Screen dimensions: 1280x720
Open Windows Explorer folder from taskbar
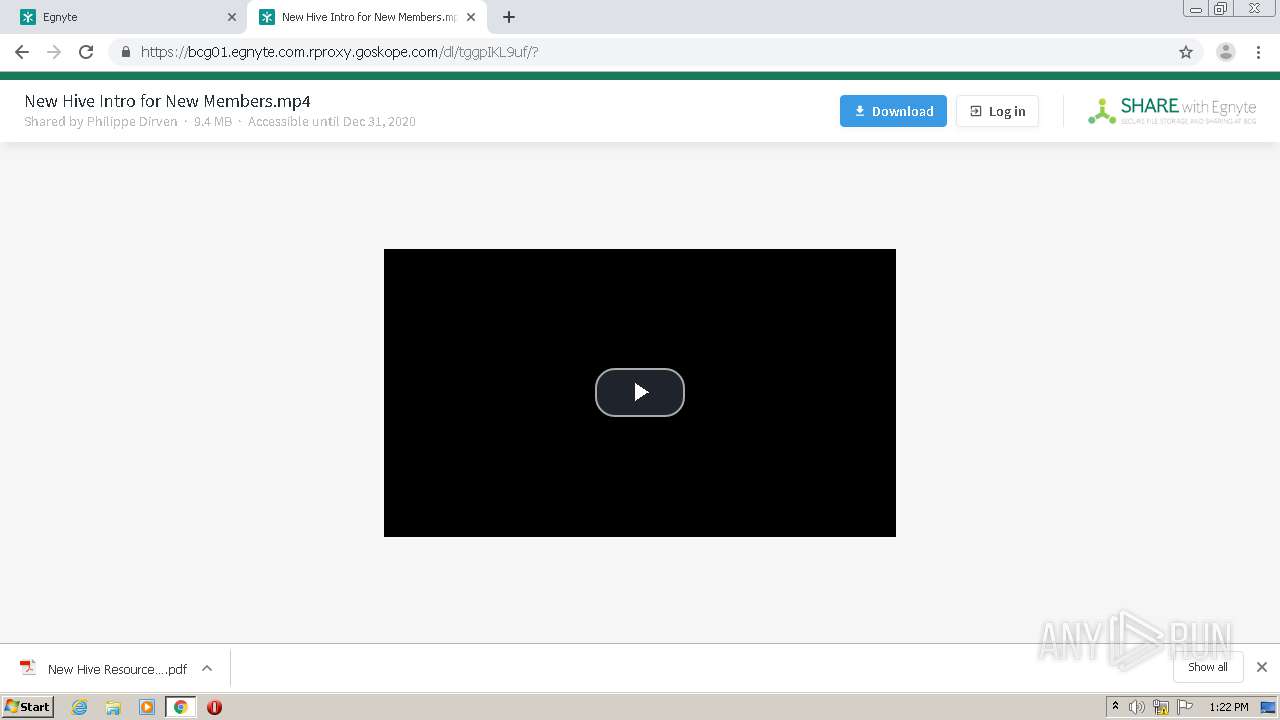coord(113,707)
